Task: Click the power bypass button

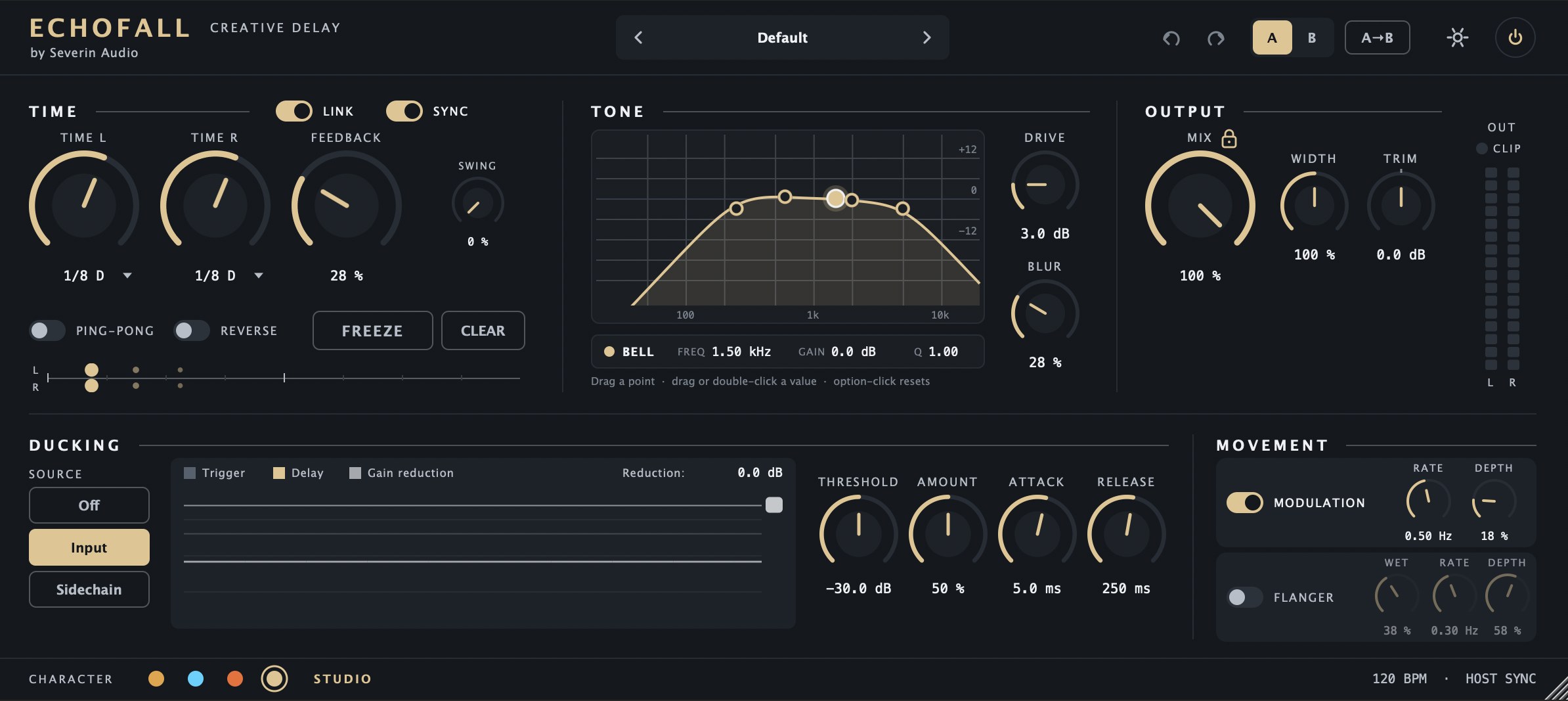Action: pyautogui.click(x=1515, y=37)
